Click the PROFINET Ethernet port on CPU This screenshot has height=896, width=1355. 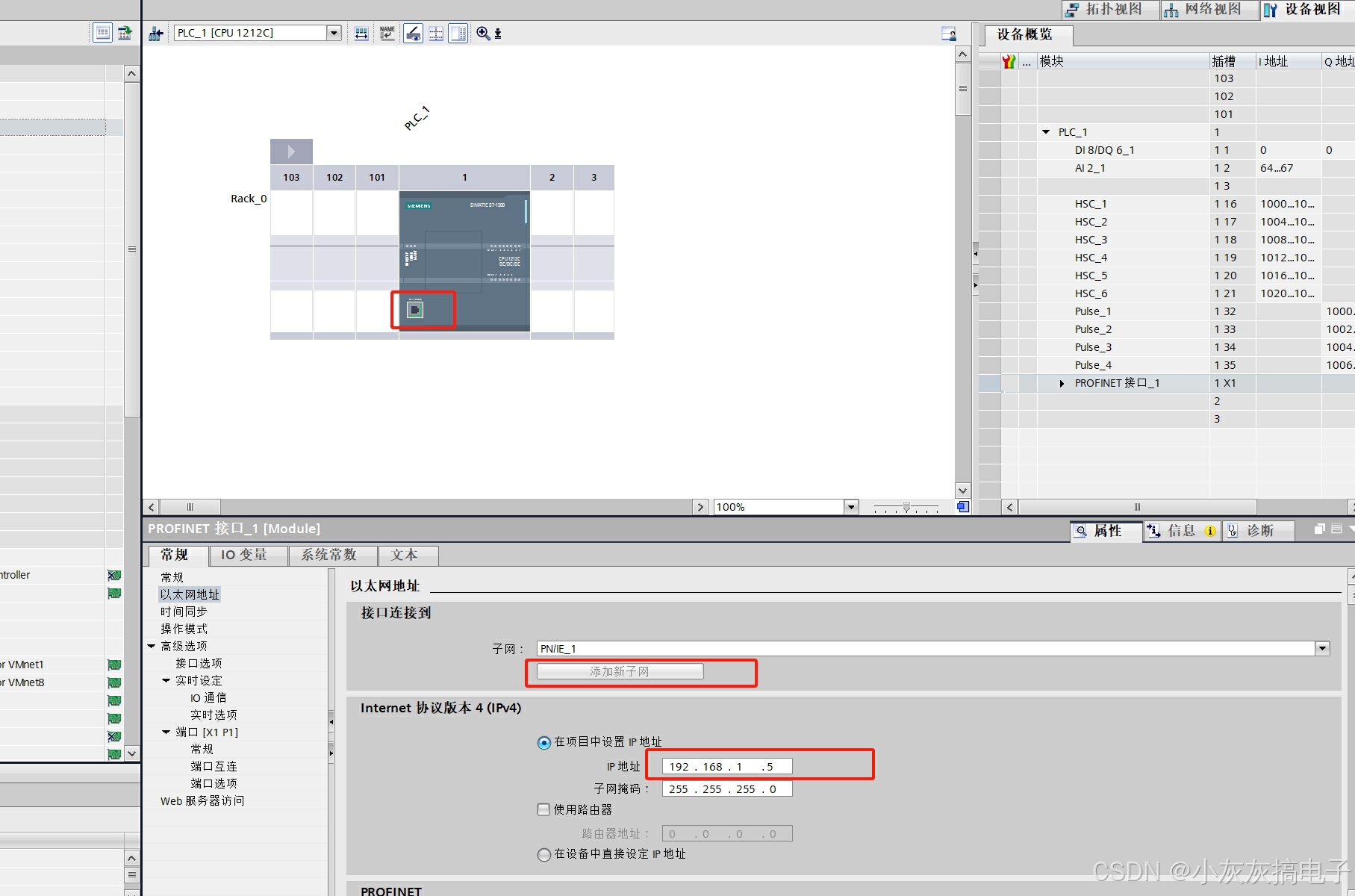click(x=415, y=309)
